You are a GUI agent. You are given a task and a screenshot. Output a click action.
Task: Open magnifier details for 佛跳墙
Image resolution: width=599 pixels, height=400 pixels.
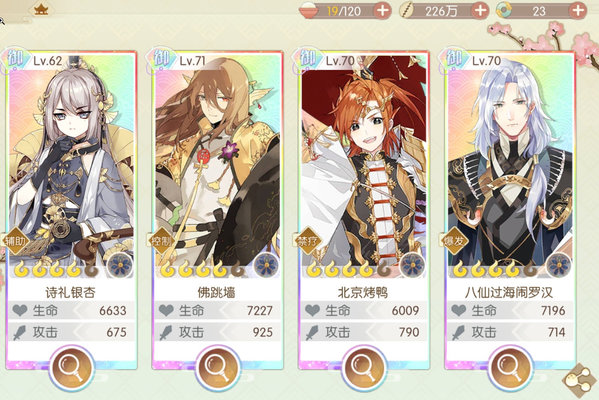coord(218,368)
